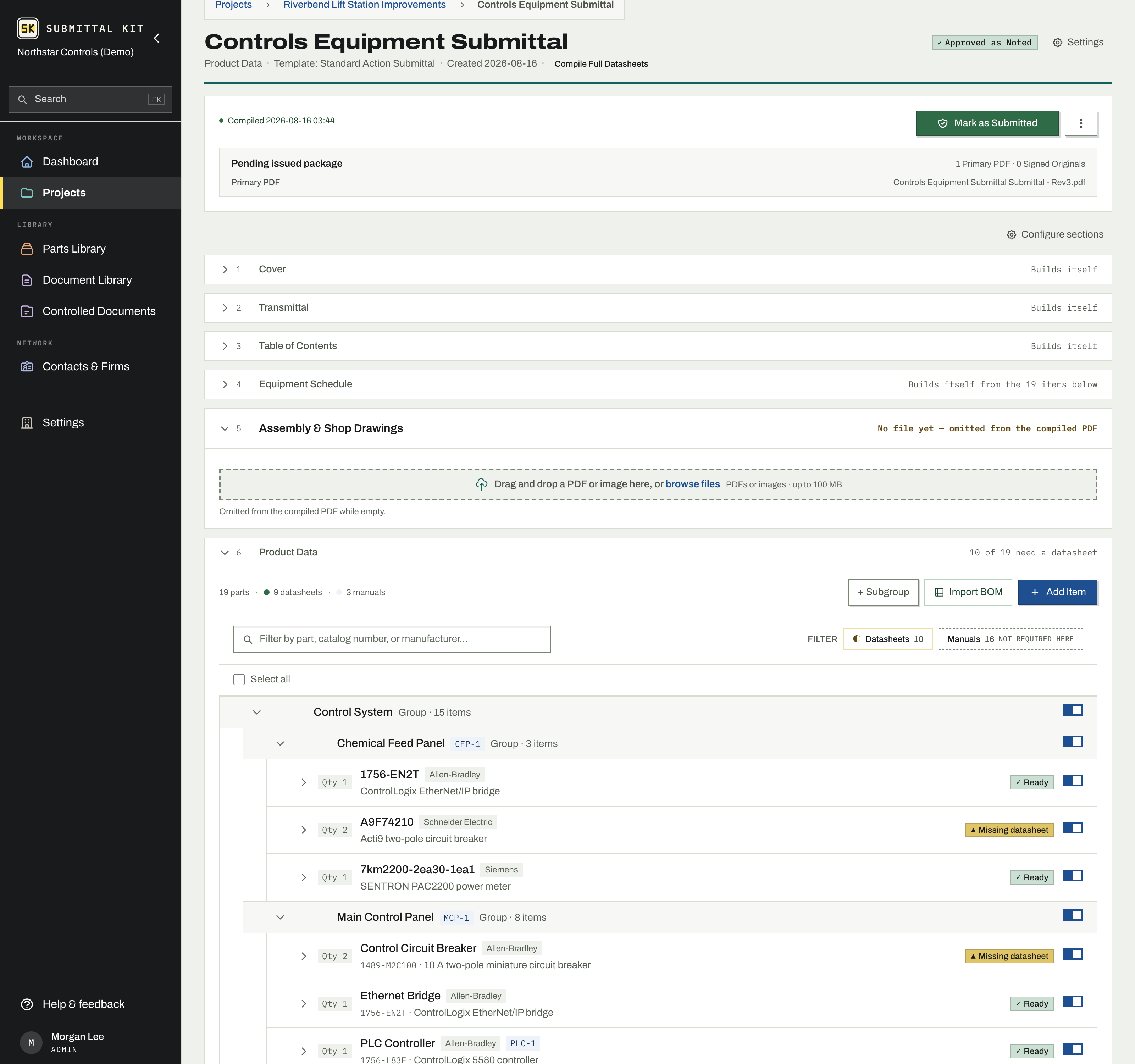
Task: Toggle the Control System group switch
Action: 1072,710
